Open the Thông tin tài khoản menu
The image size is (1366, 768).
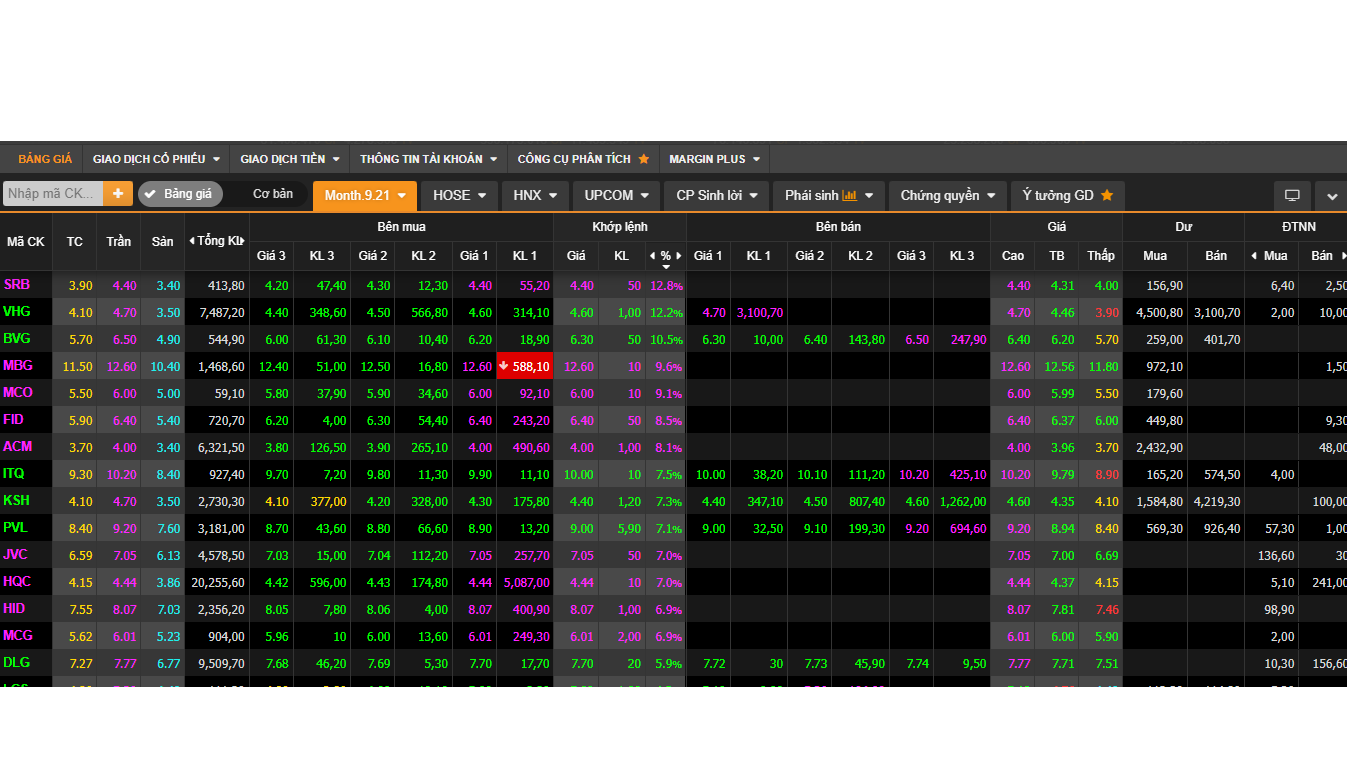[x=428, y=159]
